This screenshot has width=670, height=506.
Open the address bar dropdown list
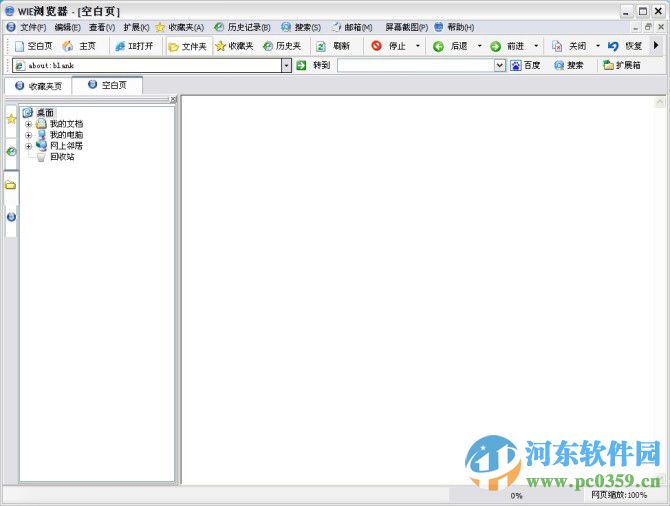point(286,65)
